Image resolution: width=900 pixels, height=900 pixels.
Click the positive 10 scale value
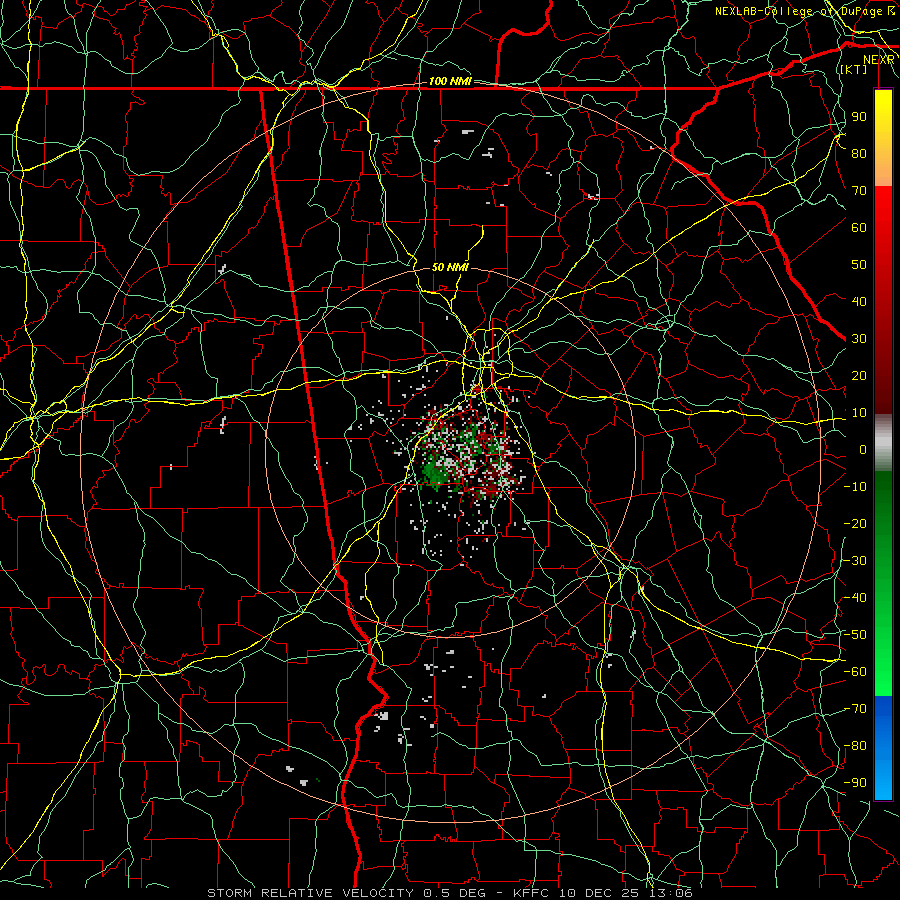[859, 413]
